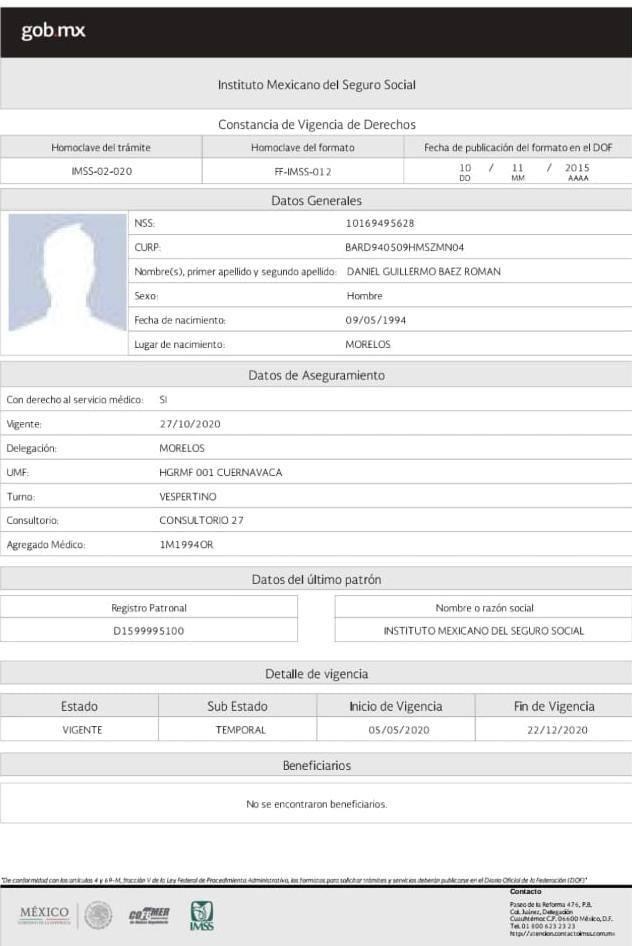The height and width of the screenshot is (946, 632).
Task: Click the telephone number line in the Contacto block
Action: pyautogui.click(x=542, y=926)
